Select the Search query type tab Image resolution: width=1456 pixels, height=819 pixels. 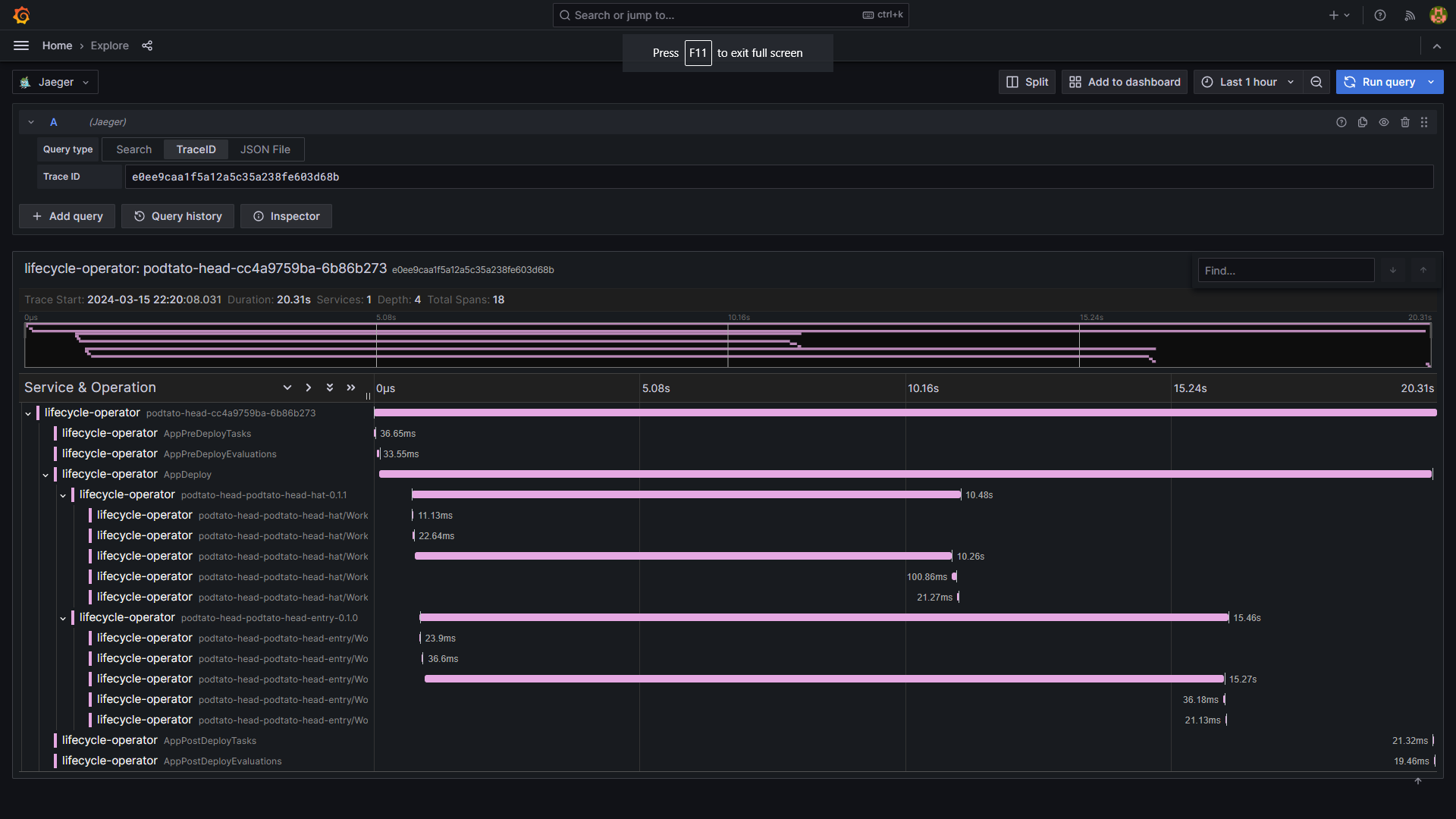[133, 149]
